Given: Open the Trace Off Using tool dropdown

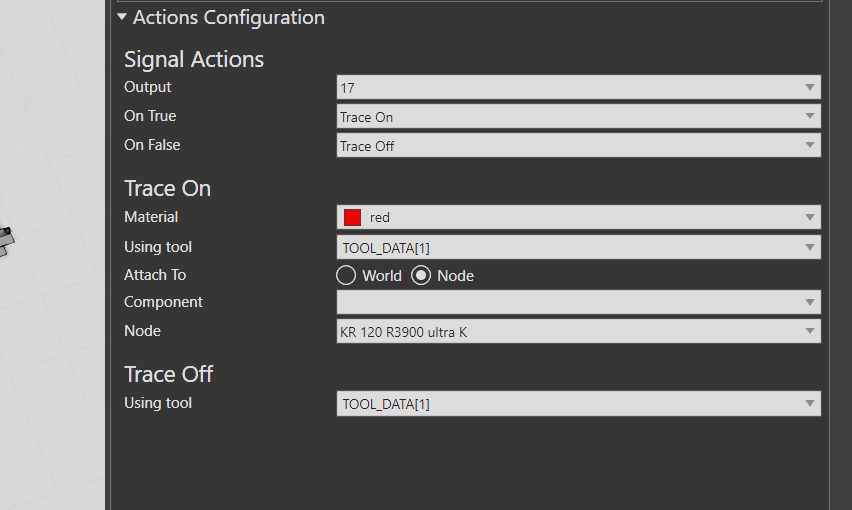Looking at the screenshot, I should tap(570, 404).
